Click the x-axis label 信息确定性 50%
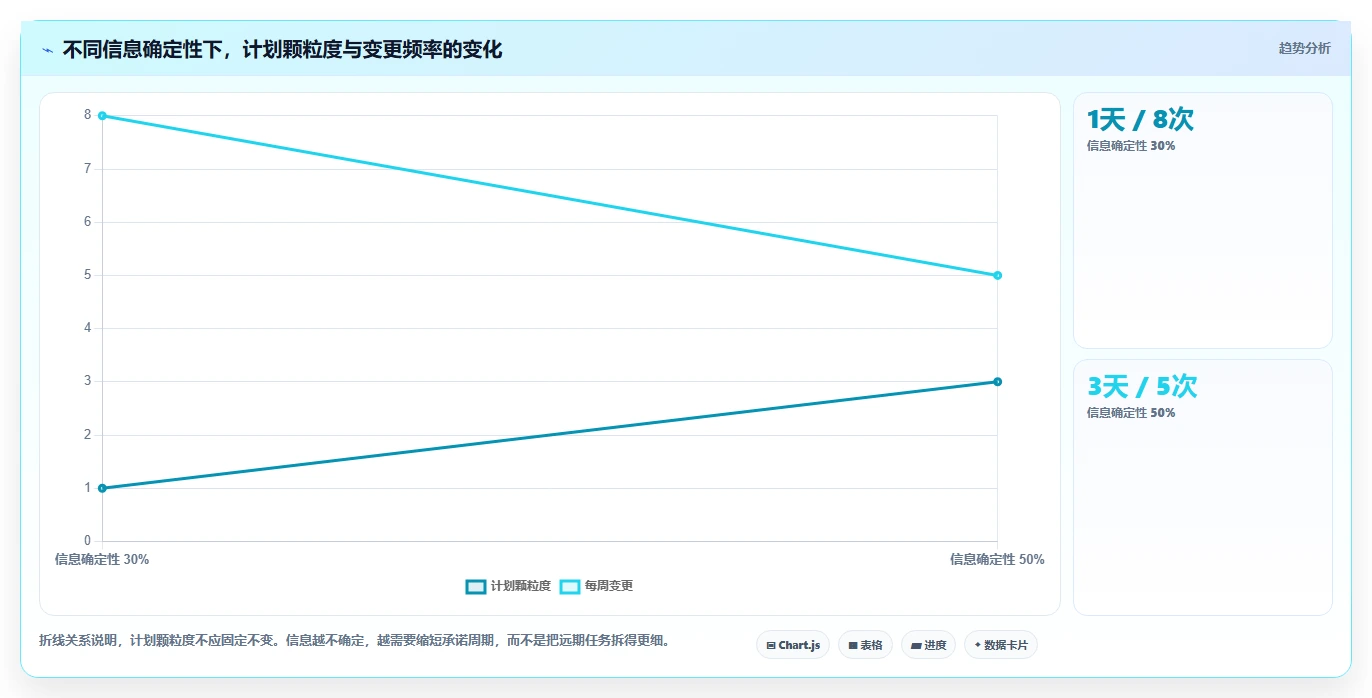 (997, 560)
